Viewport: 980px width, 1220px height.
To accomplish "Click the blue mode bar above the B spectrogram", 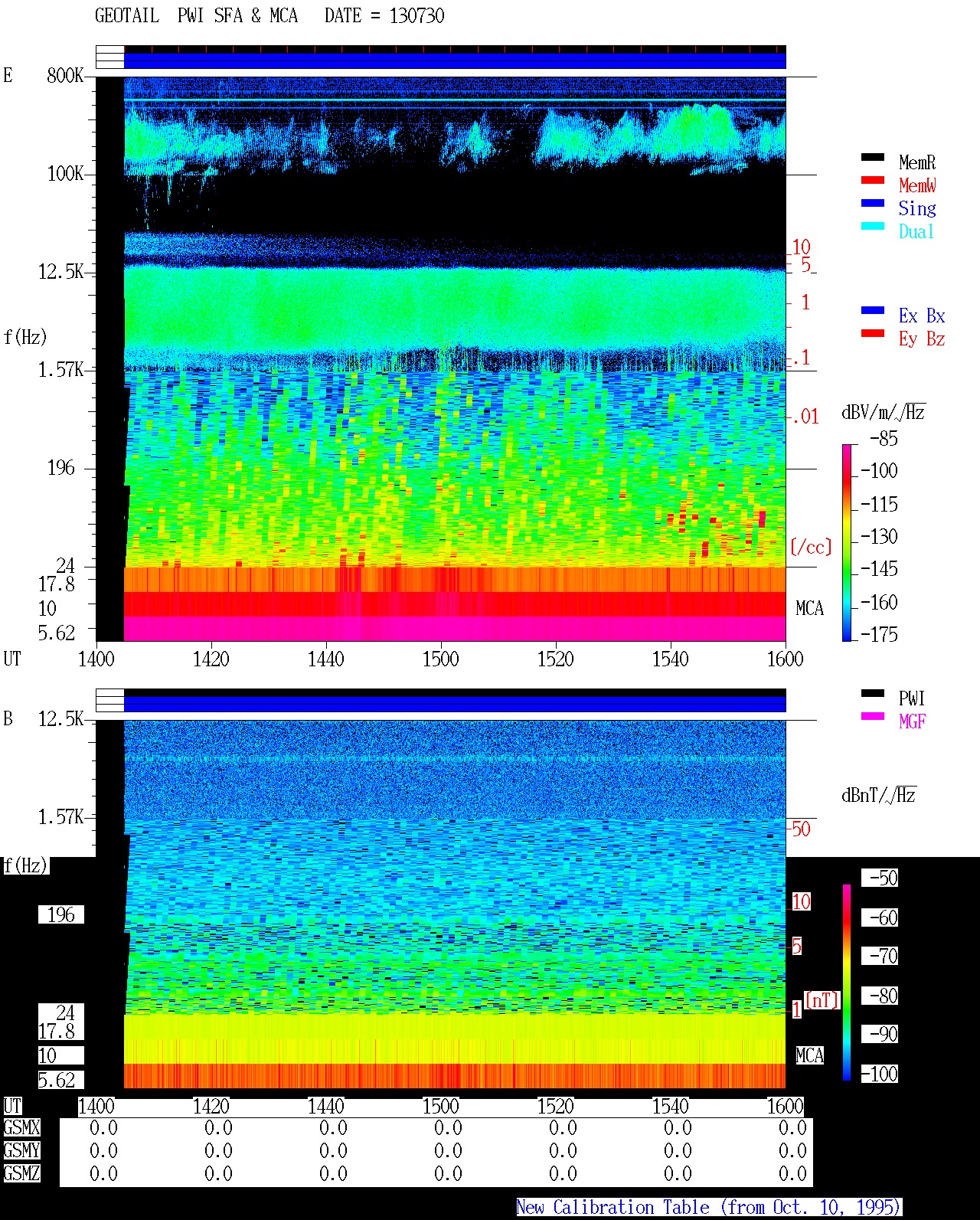I will [x=455, y=704].
